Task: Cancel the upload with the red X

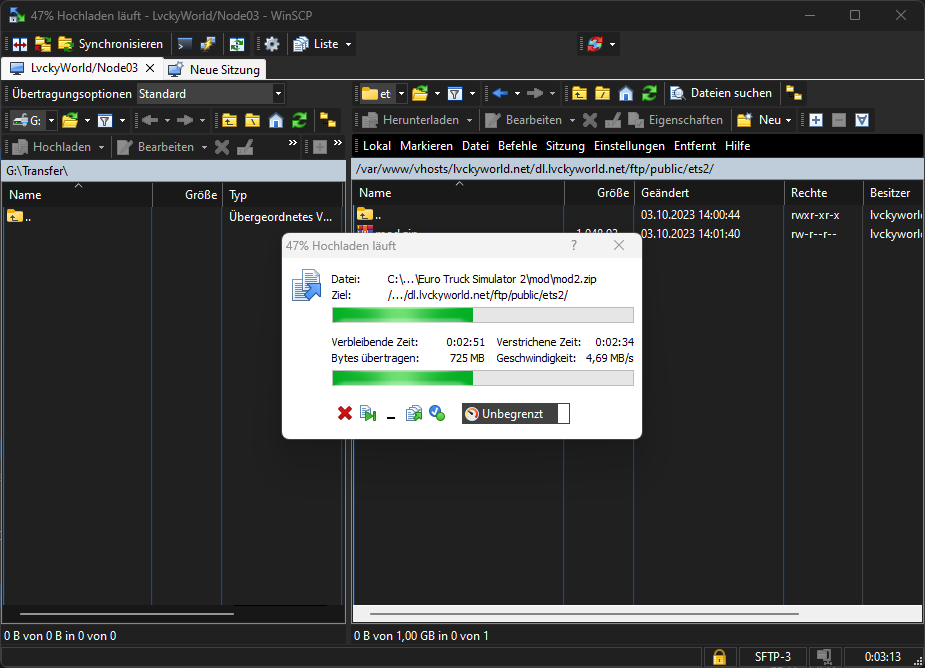Action: click(x=345, y=413)
